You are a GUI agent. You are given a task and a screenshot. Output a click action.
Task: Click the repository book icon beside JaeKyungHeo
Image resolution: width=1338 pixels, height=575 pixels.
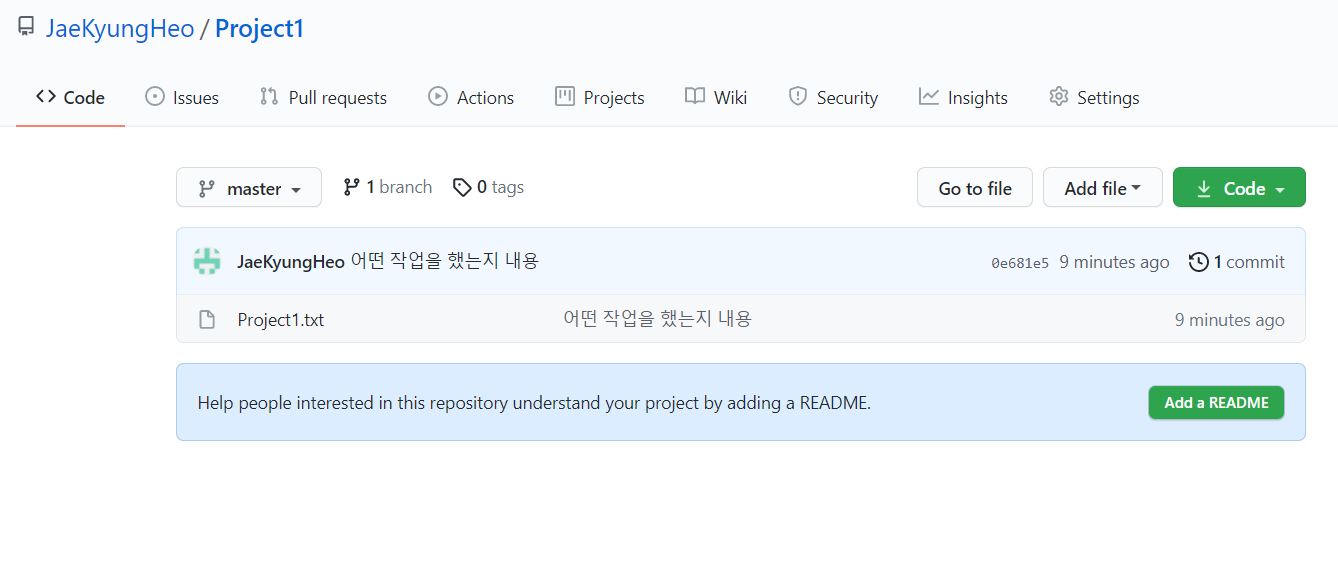point(26,27)
